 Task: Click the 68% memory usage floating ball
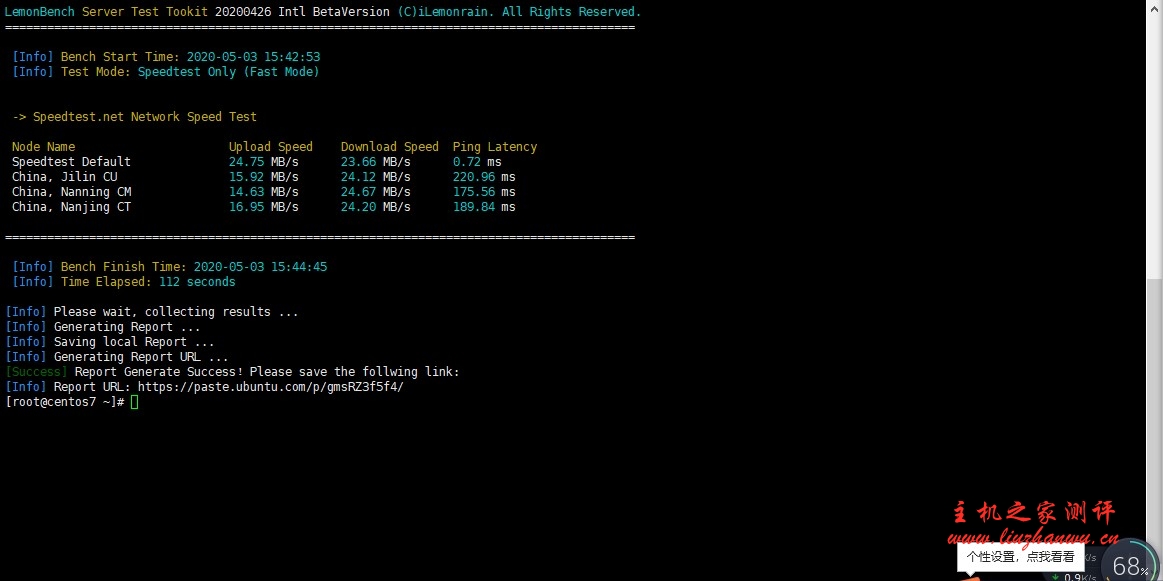1131,566
